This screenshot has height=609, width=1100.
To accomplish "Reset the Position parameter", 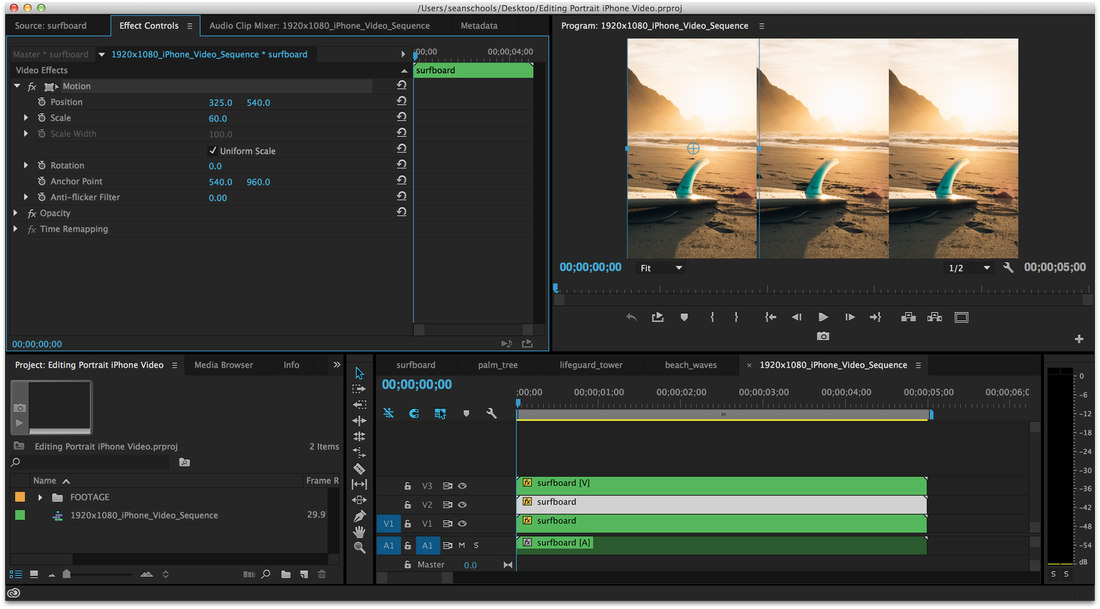I will [x=401, y=102].
